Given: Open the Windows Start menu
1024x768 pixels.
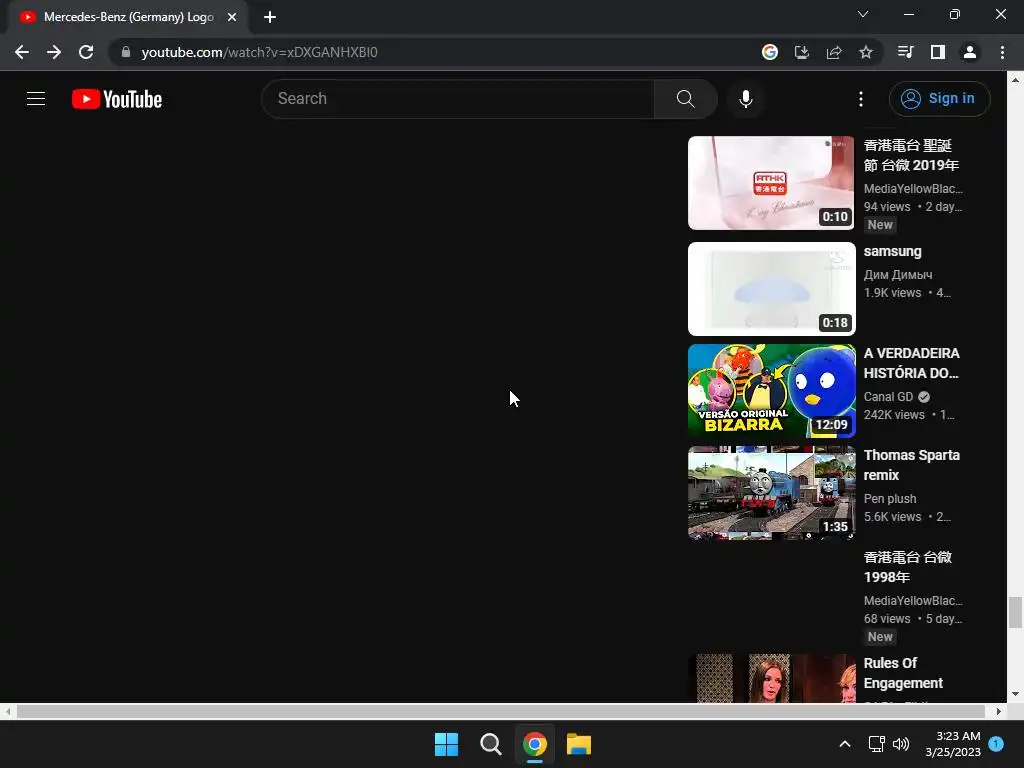Looking at the screenshot, I should pyautogui.click(x=447, y=744).
